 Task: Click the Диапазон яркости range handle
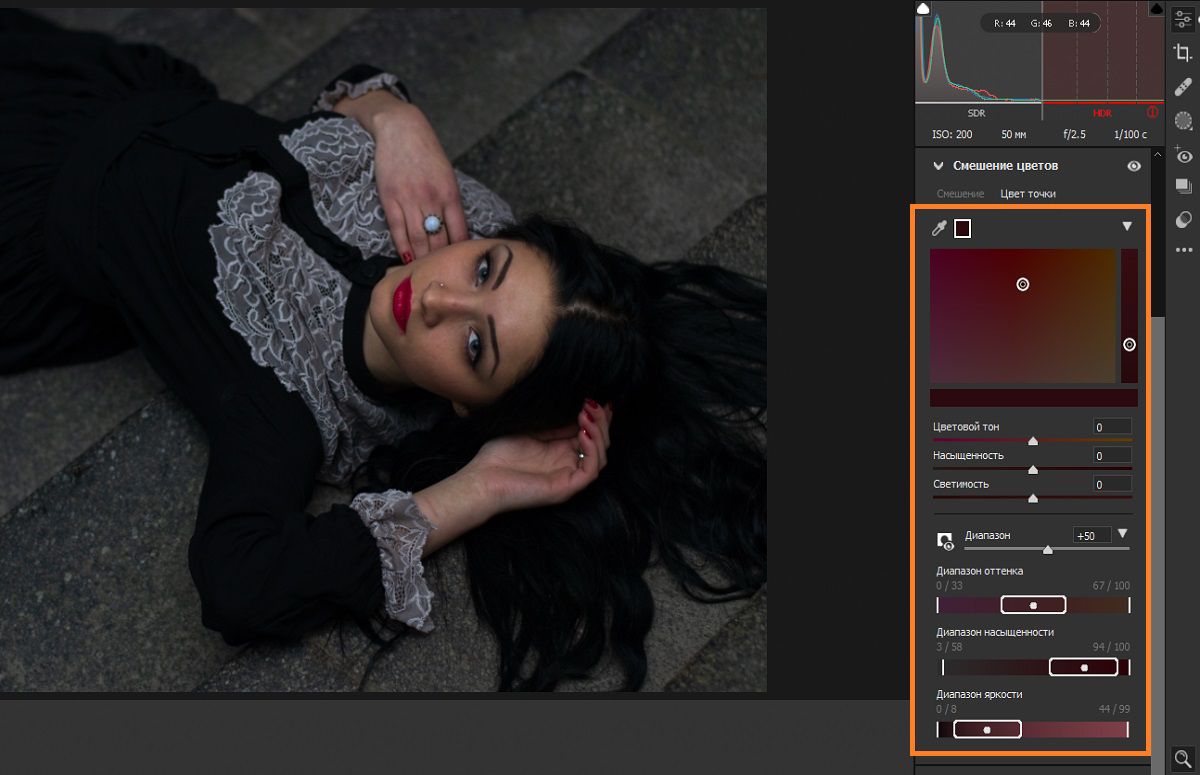coord(987,729)
